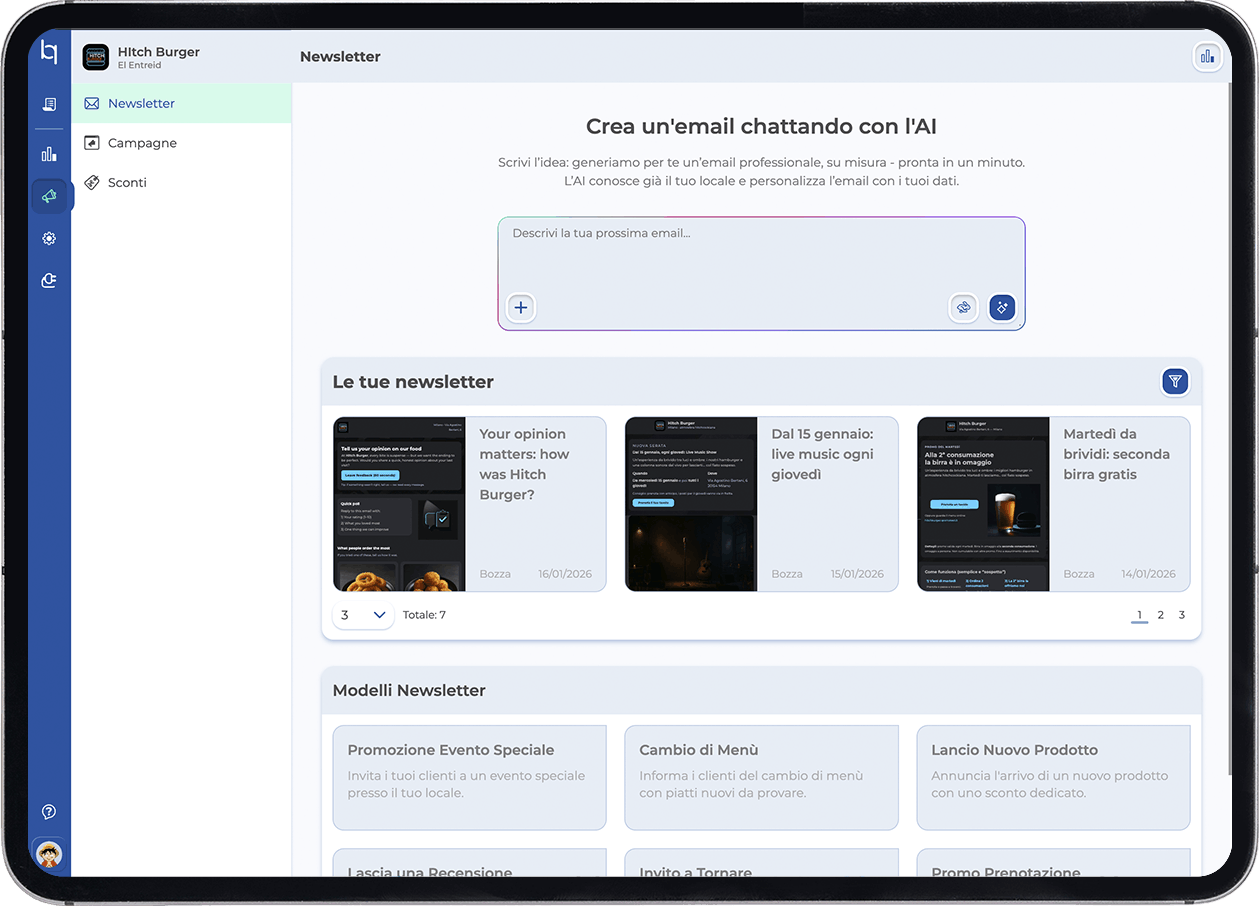
Task: Open the bar chart analytics sidebar icon
Action: (49, 154)
